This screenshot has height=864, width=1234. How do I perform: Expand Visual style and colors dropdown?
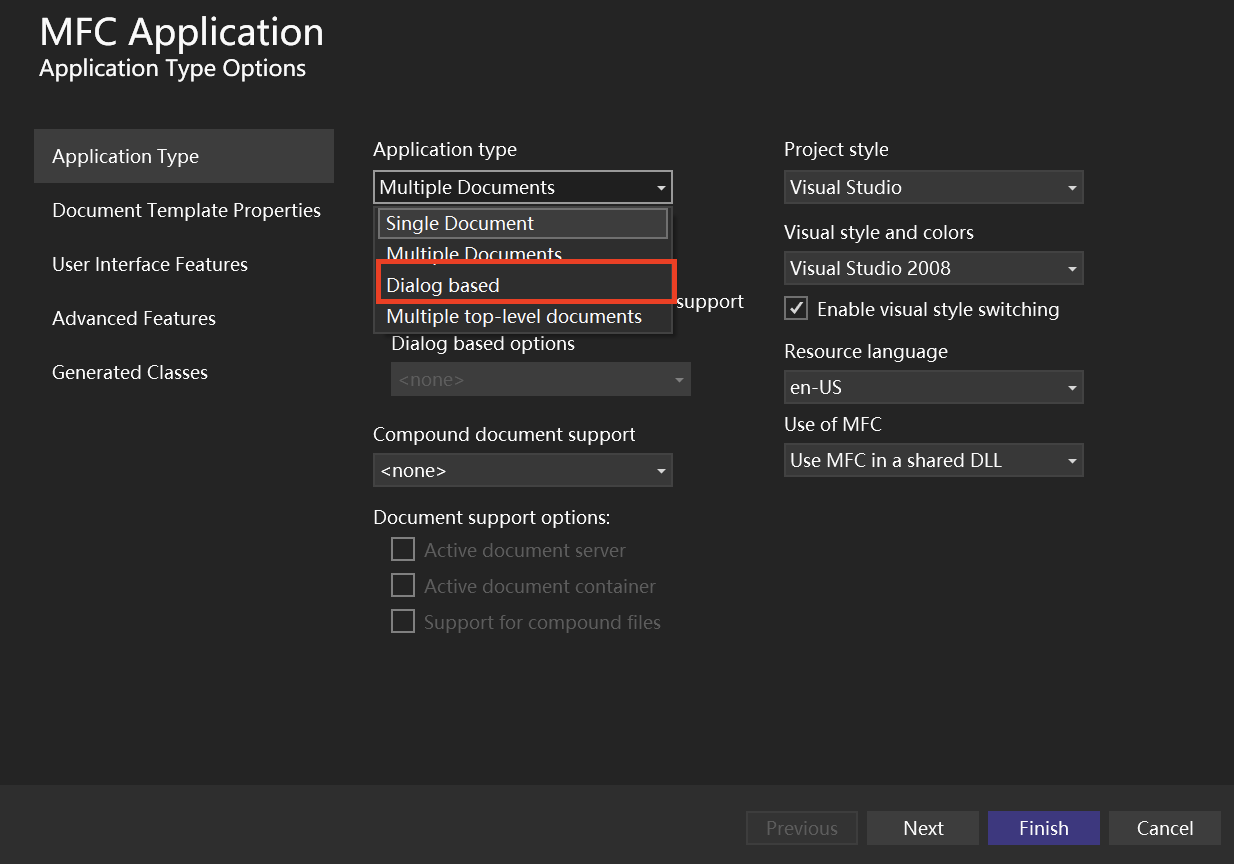[932, 268]
